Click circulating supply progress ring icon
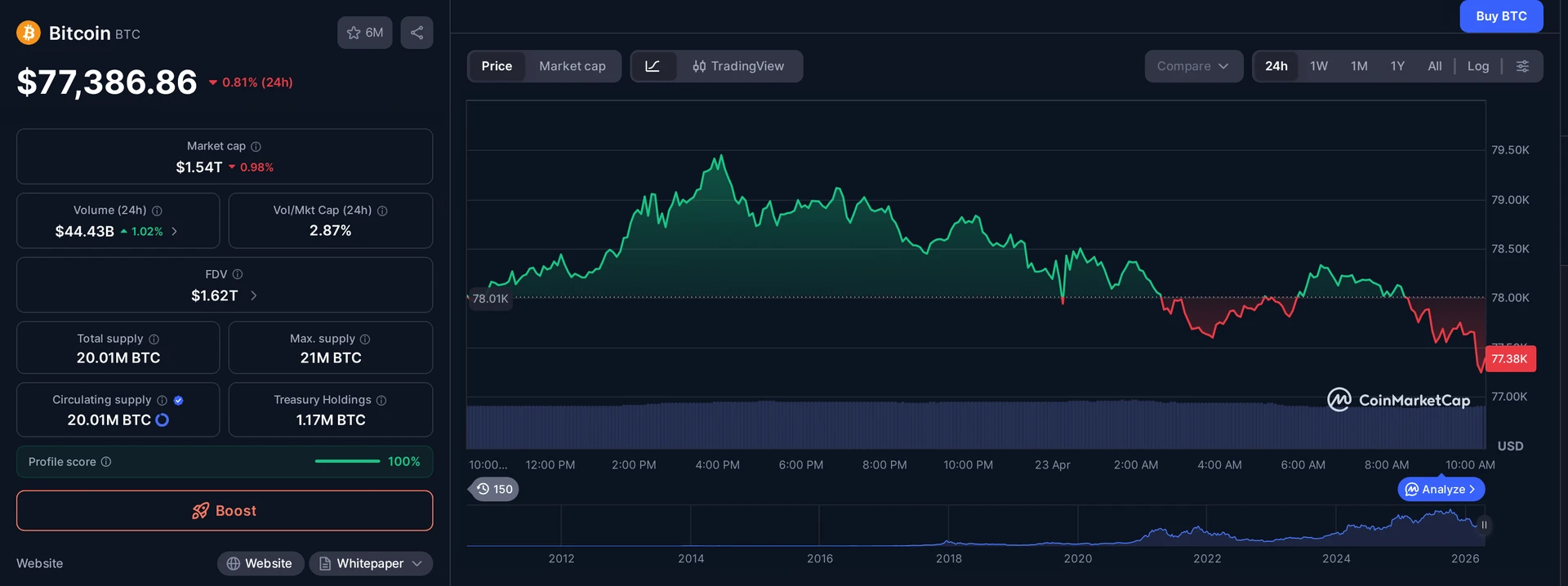The width and height of the screenshot is (1568, 586). [162, 420]
